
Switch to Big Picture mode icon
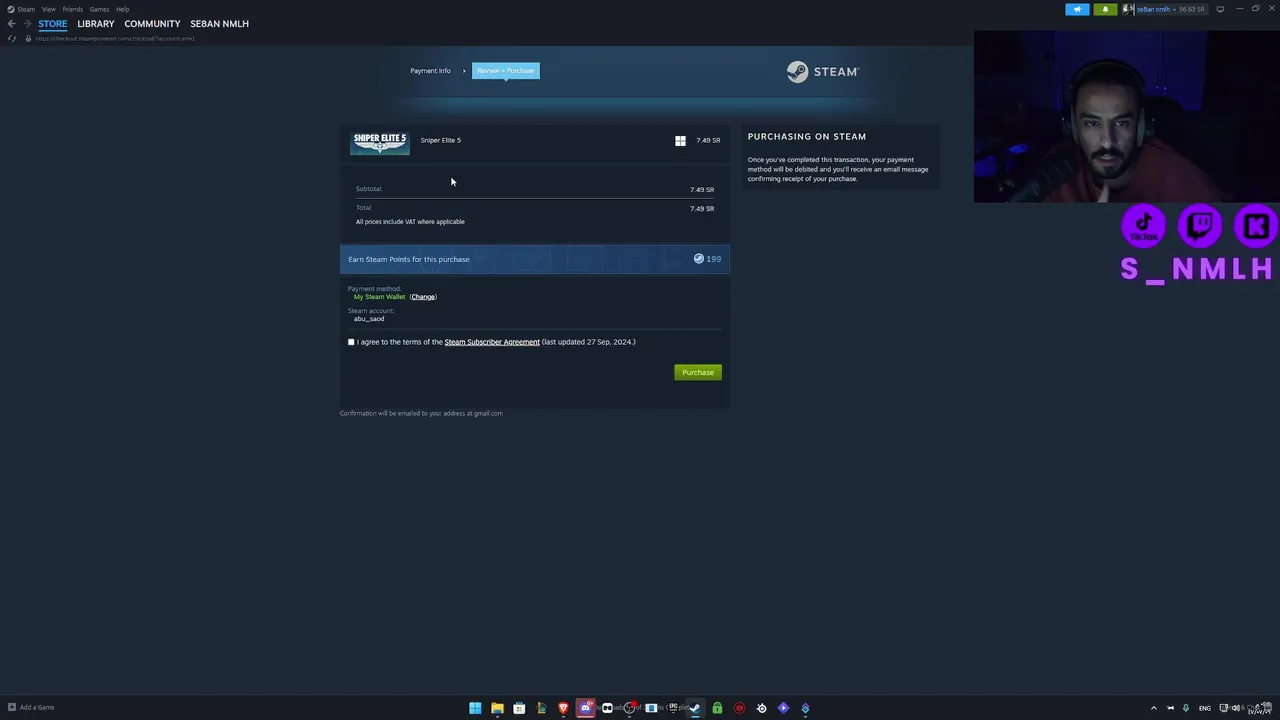tap(1220, 9)
